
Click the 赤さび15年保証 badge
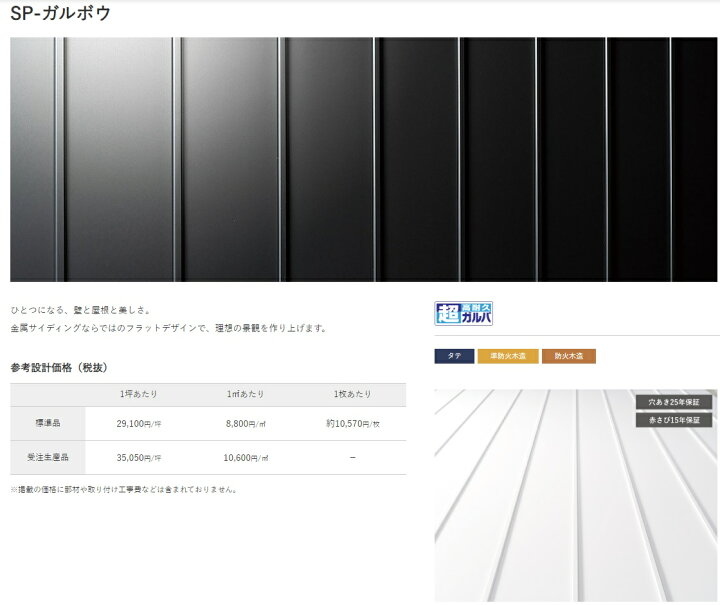click(x=674, y=420)
